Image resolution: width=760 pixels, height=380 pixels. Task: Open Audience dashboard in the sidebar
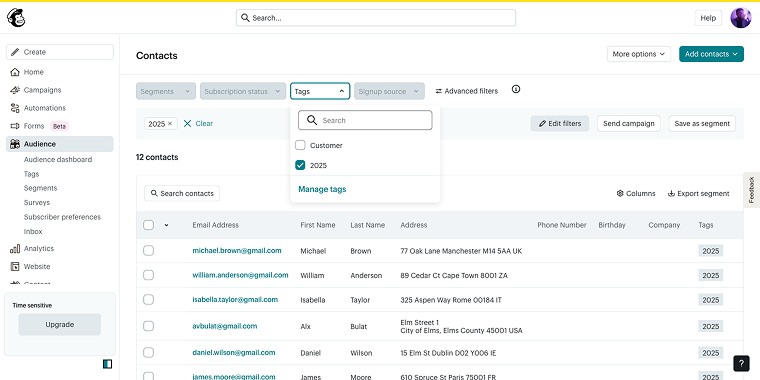tap(58, 159)
